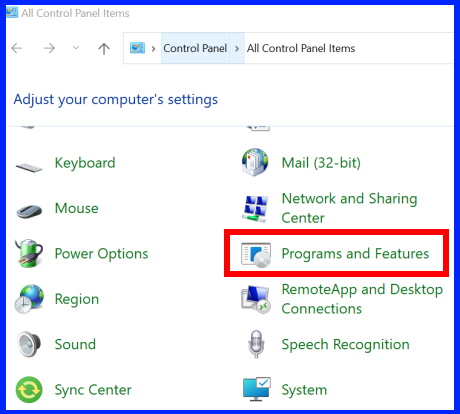Go forward with the forward arrow
Viewport: 460px width, 414px height.
click(x=49, y=48)
